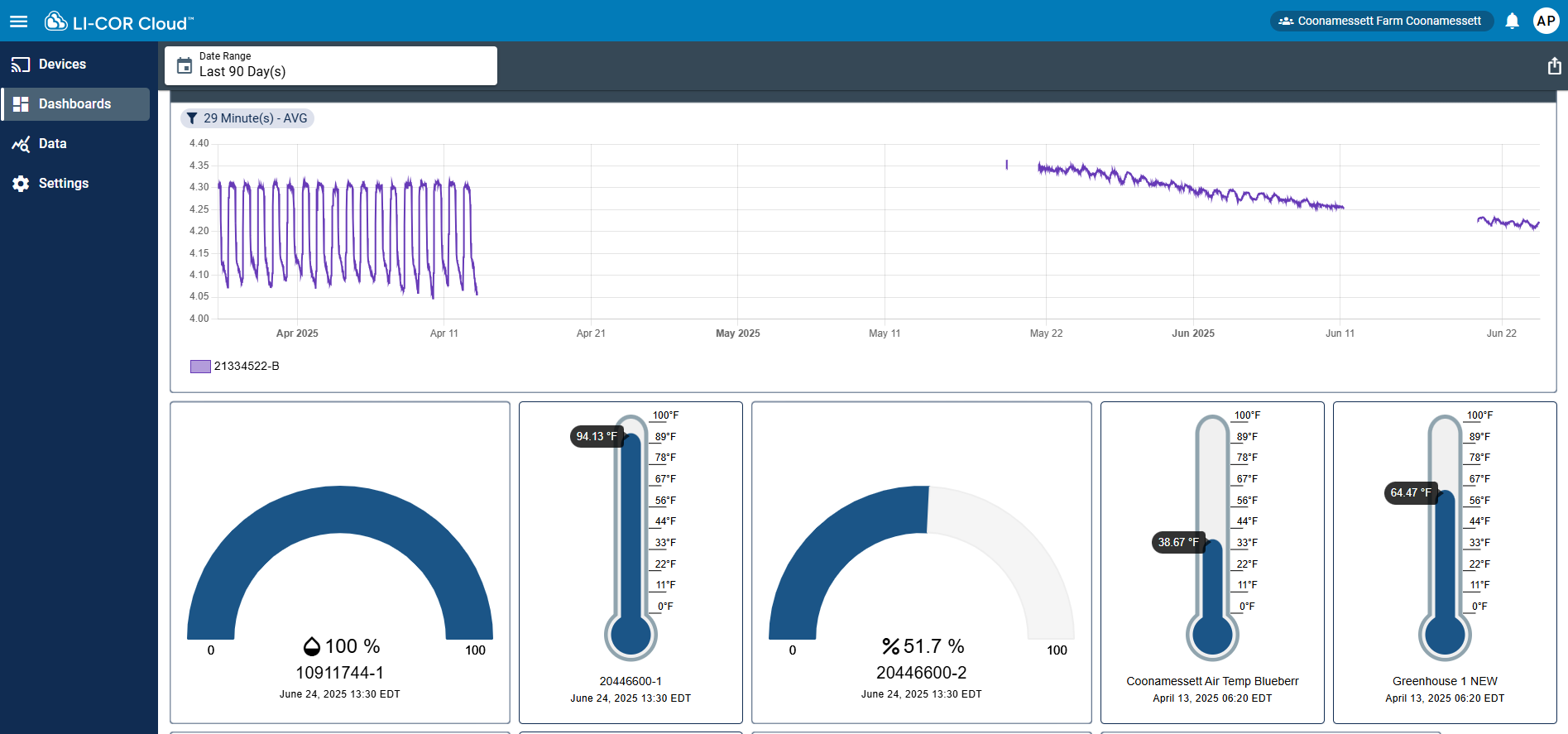The image size is (1568, 734).
Task: Click the 64.47 °F thermometer value label
Action: (x=1410, y=492)
